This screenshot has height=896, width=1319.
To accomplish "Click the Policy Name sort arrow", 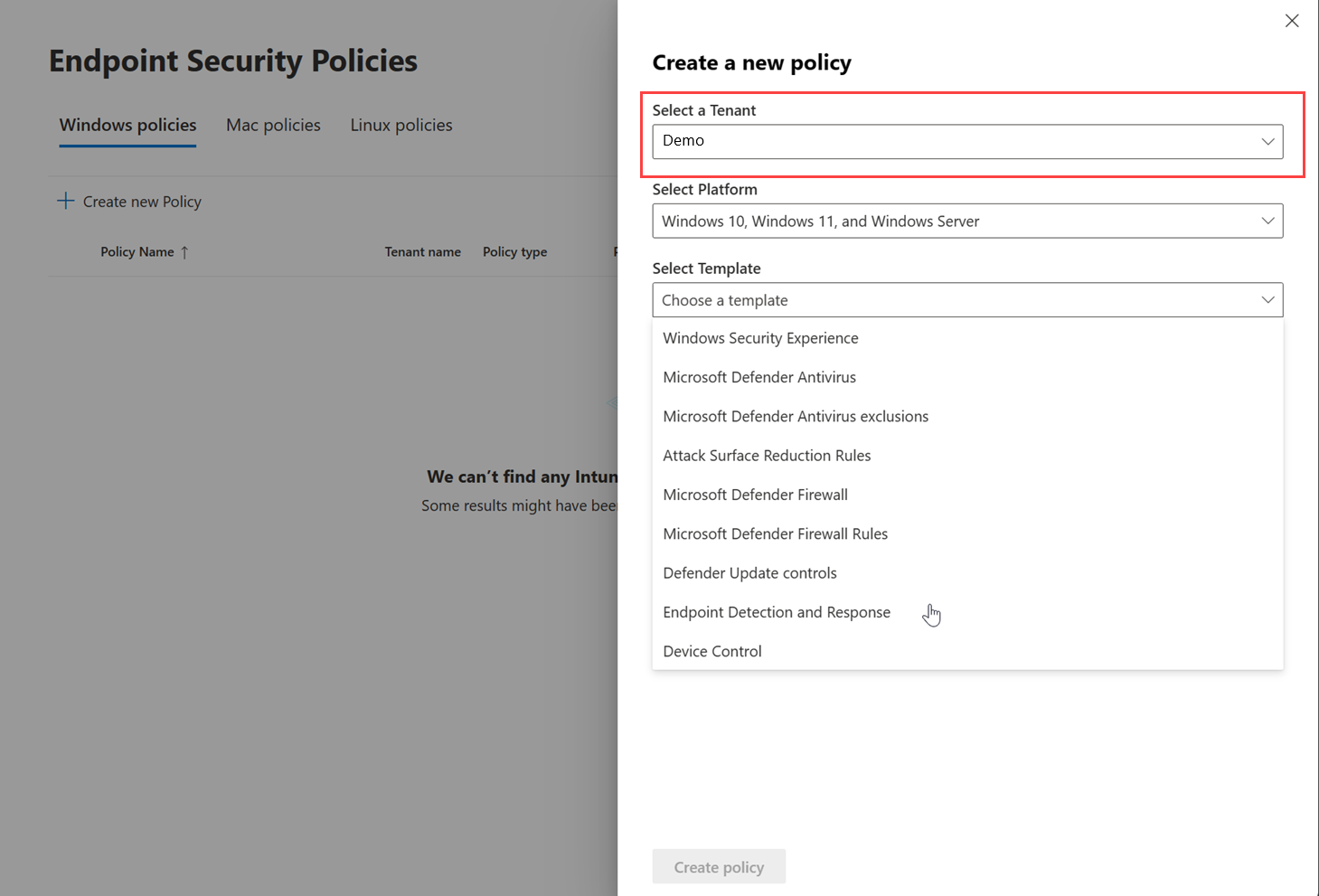I will click(x=184, y=252).
